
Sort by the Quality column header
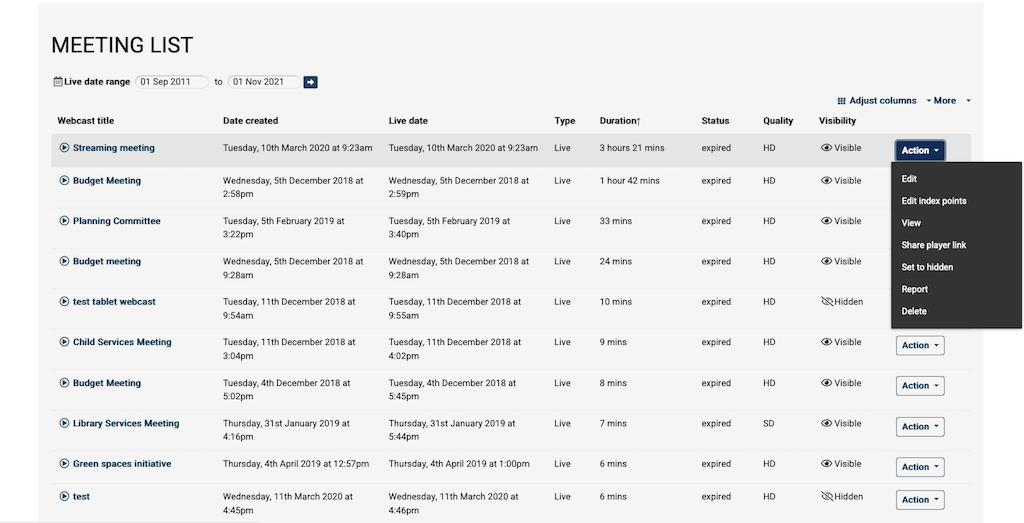click(778, 121)
